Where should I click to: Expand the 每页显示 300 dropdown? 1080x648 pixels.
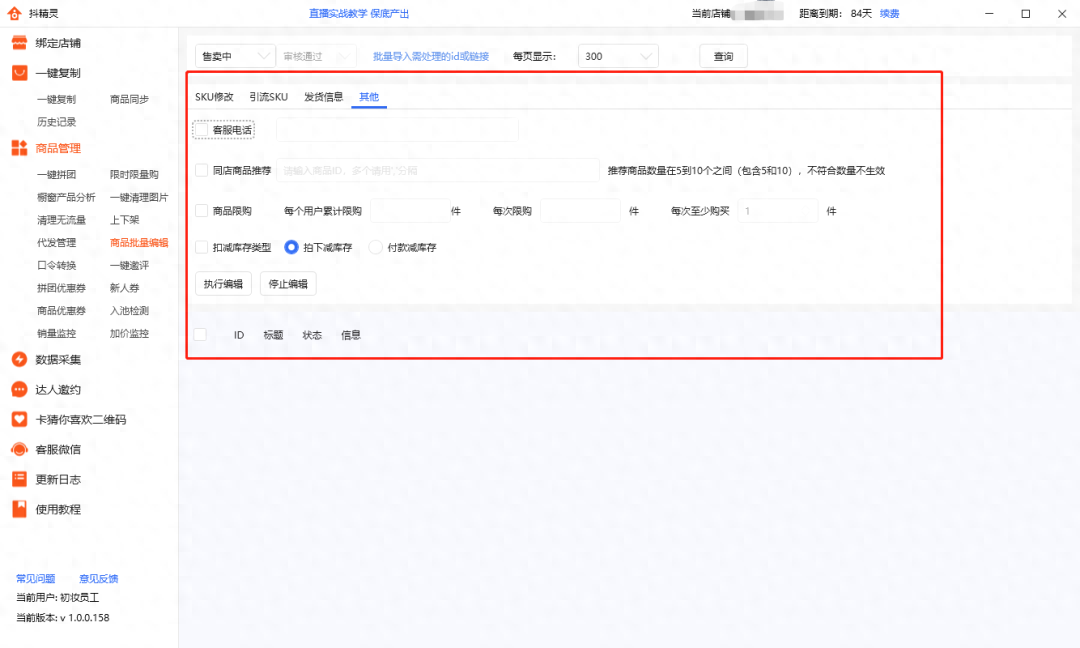[618, 56]
